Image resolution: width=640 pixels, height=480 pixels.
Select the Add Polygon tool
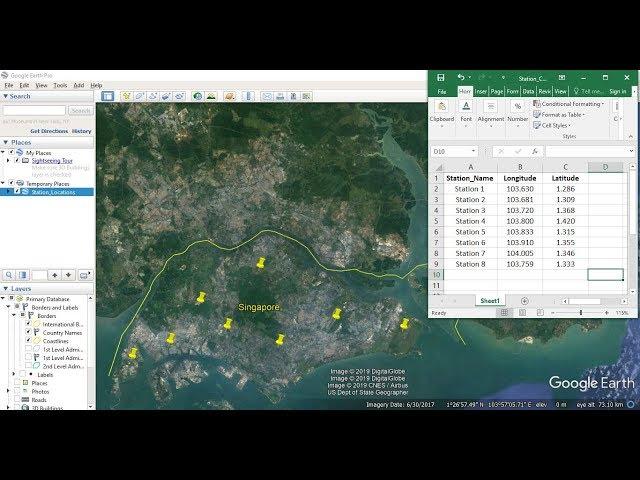point(140,96)
